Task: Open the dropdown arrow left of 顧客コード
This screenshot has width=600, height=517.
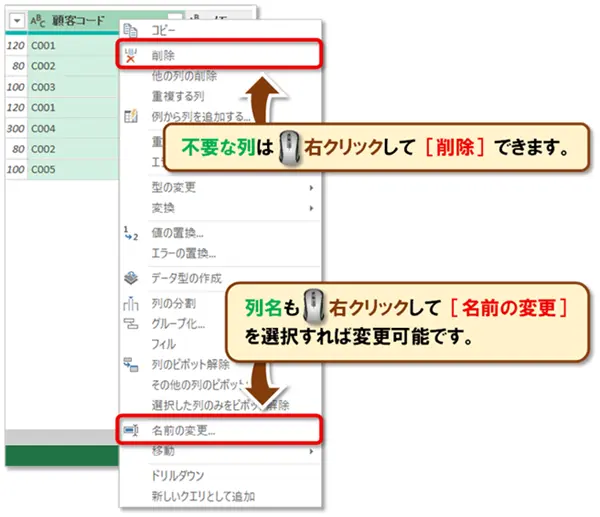Action: point(17,21)
